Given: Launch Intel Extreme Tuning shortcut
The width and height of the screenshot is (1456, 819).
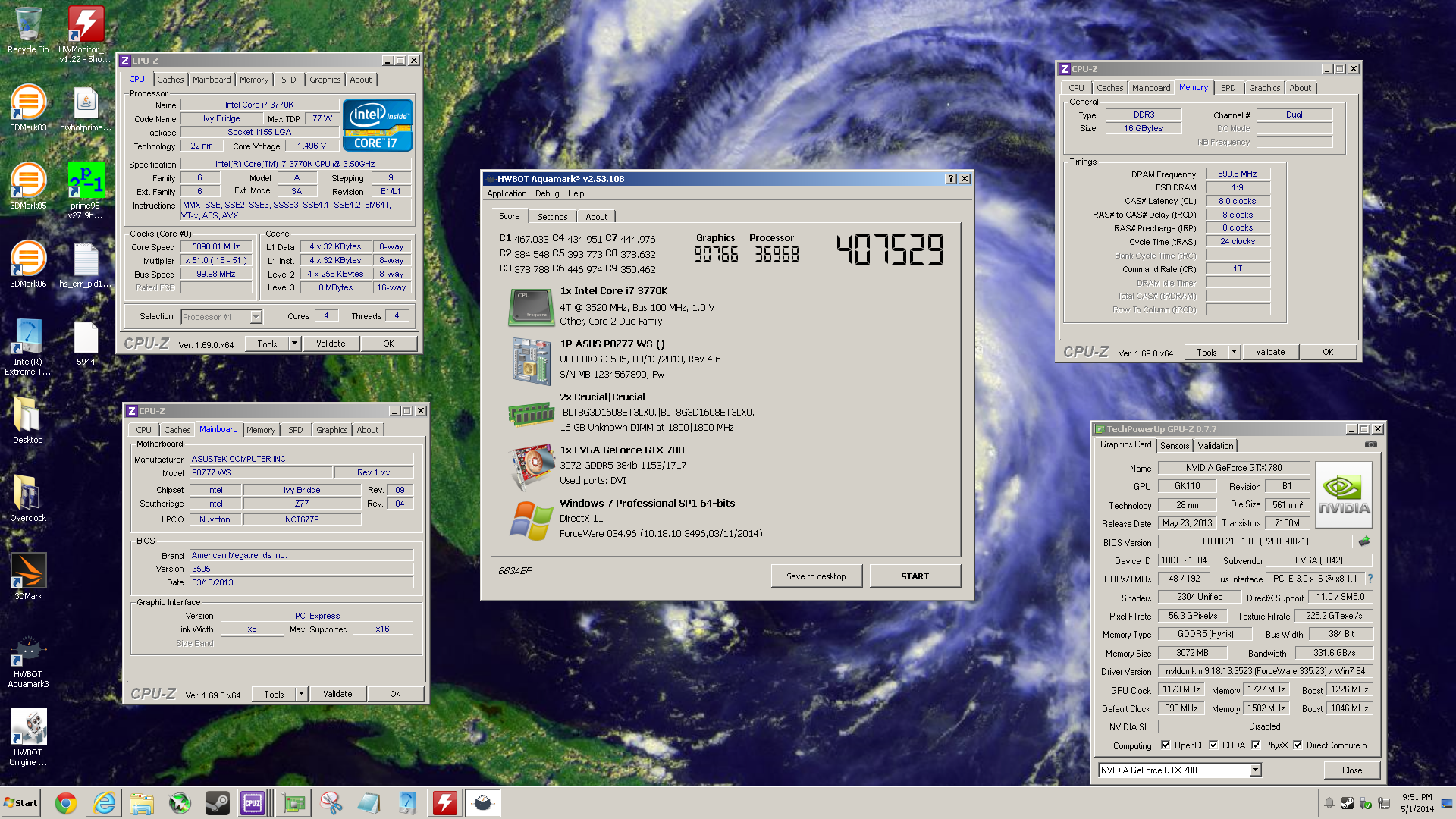Looking at the screenshot, I should (x=28, y=347).
